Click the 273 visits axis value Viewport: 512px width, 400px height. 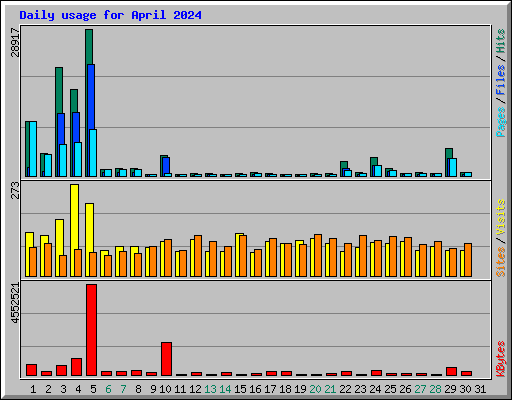[x=15, y=190]
